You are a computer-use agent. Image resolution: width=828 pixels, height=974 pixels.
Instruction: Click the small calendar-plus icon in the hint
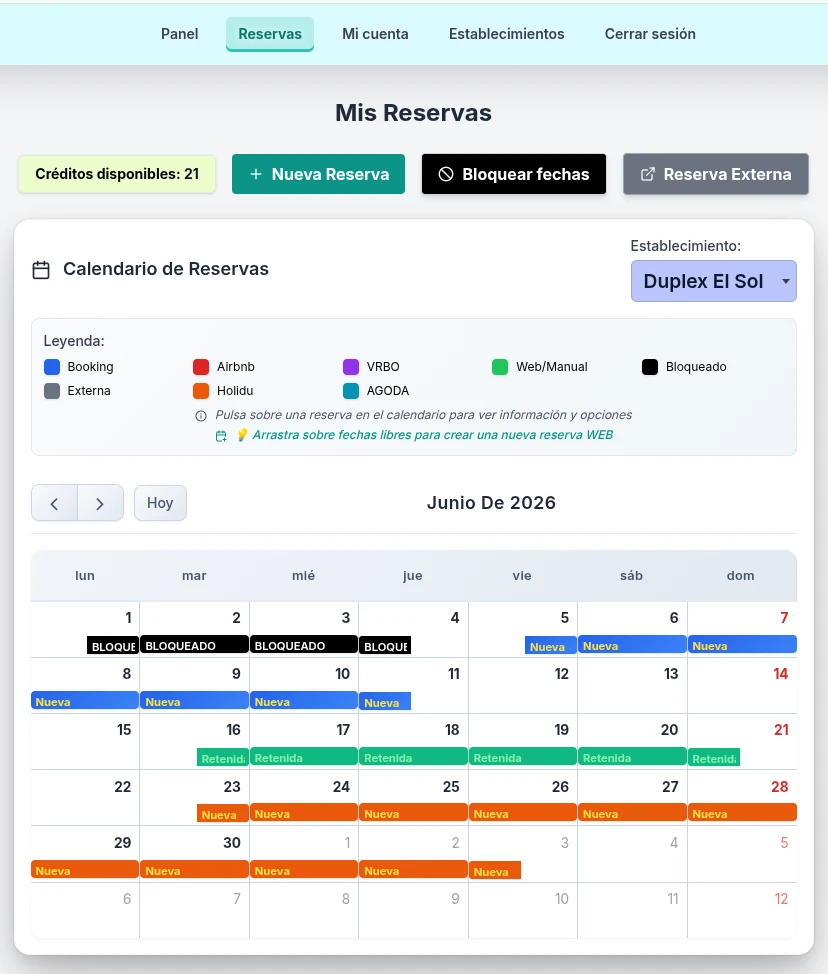[x=221, y=436]
